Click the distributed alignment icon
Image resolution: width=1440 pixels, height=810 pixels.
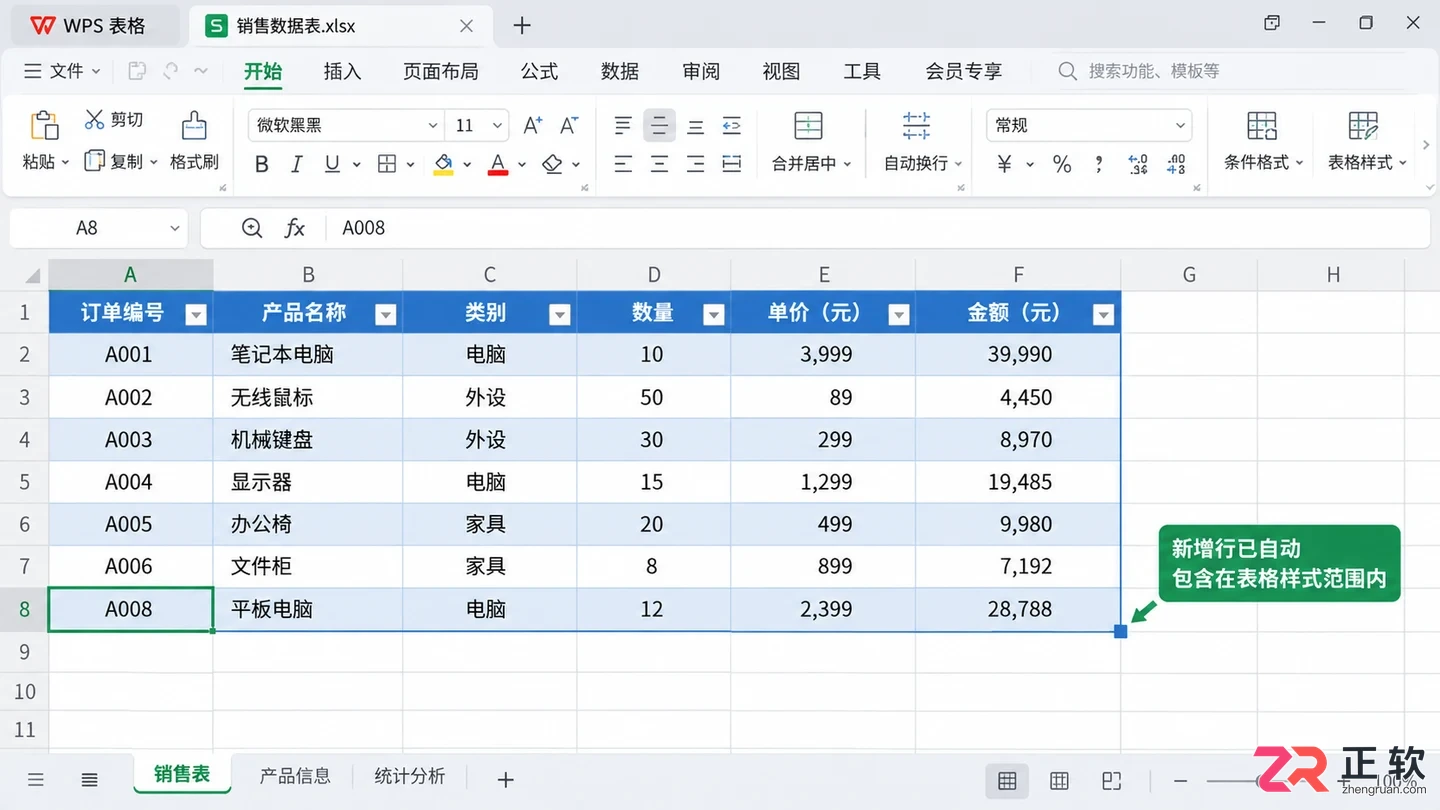[x=732, y=164]
